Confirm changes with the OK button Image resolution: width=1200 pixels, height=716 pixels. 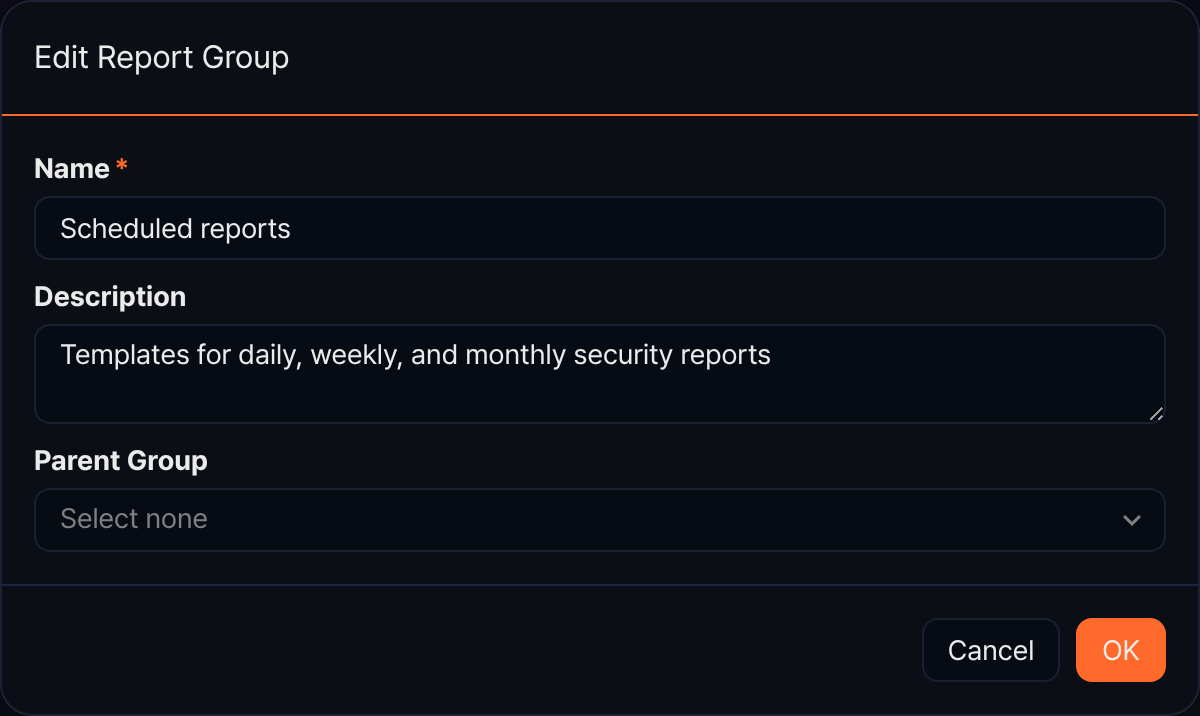coord(1121,650)
